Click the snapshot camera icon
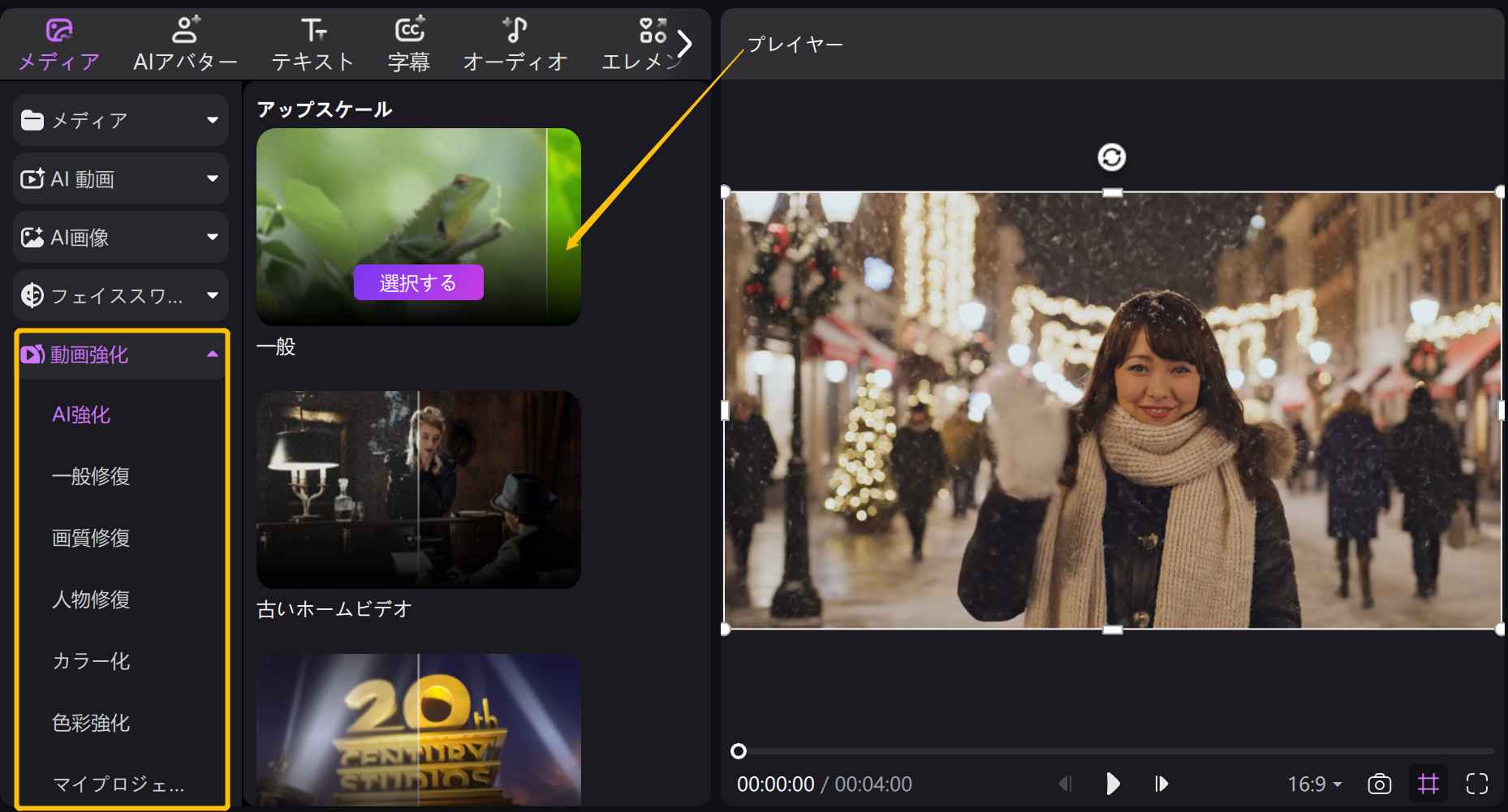The width and height of the screenshot is (1508, 812). 1379,784
